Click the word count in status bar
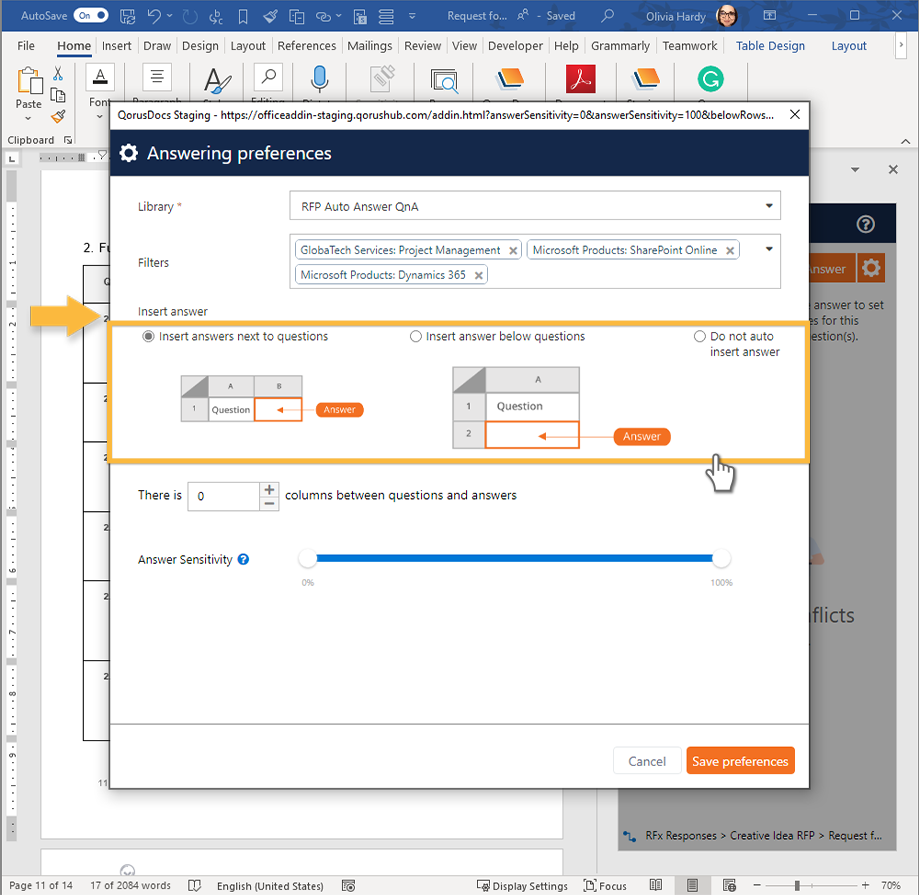The height and width of the screenshot is (896, 919). [130, 885]
